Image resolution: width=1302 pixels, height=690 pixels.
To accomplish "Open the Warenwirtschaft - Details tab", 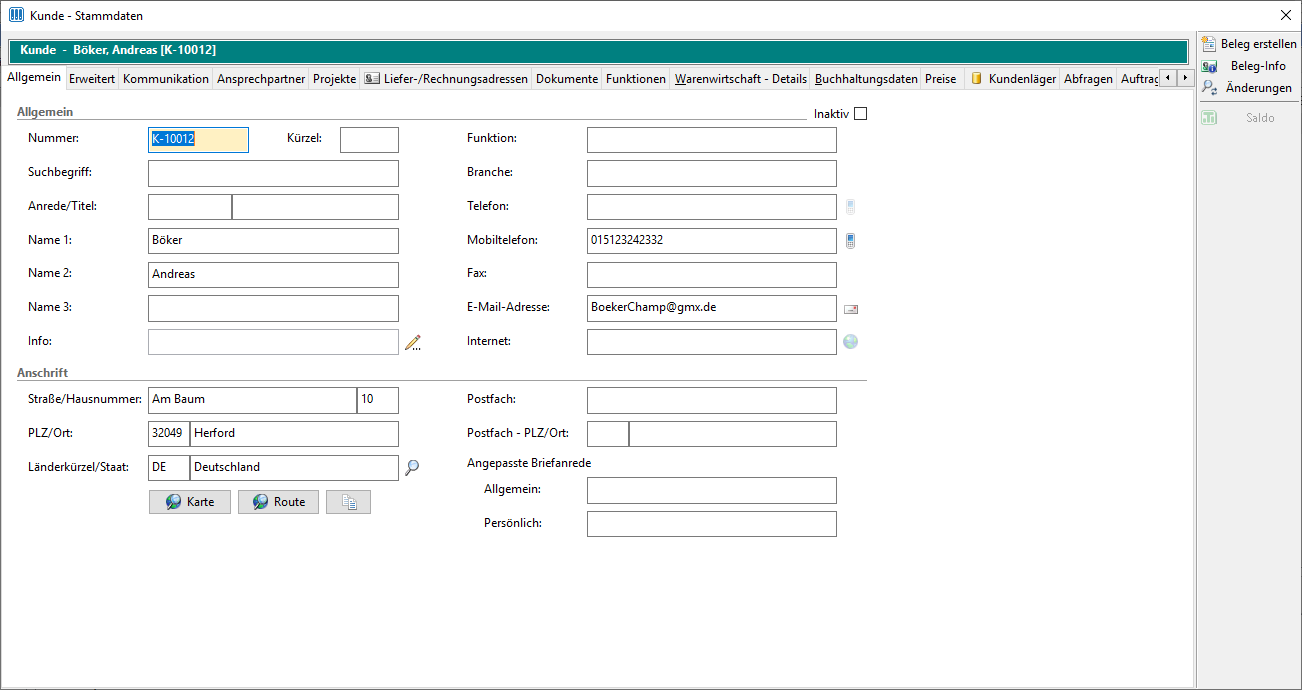I will (741, 79).
